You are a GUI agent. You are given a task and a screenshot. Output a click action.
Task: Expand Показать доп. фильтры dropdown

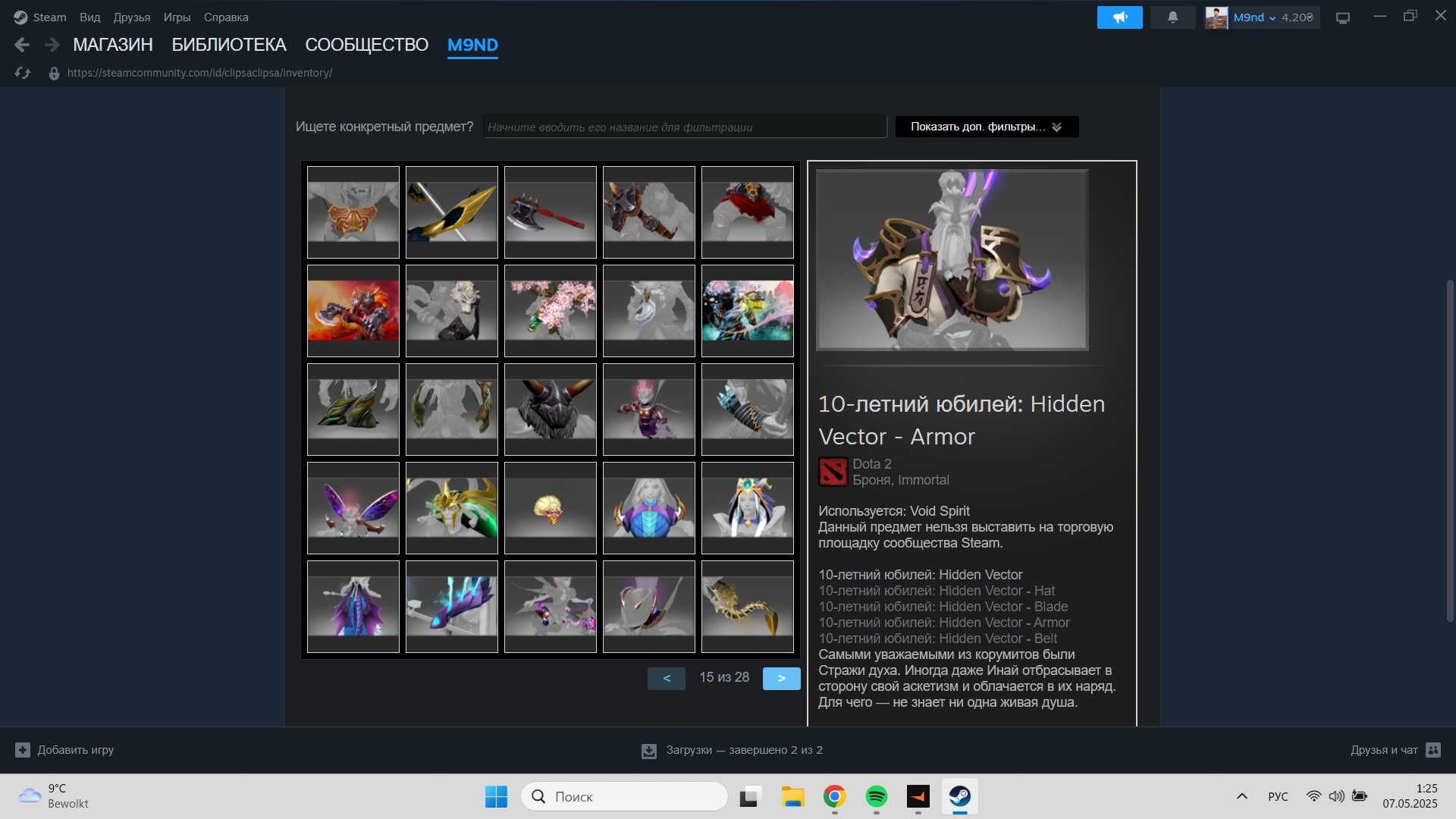coord(987,127)
